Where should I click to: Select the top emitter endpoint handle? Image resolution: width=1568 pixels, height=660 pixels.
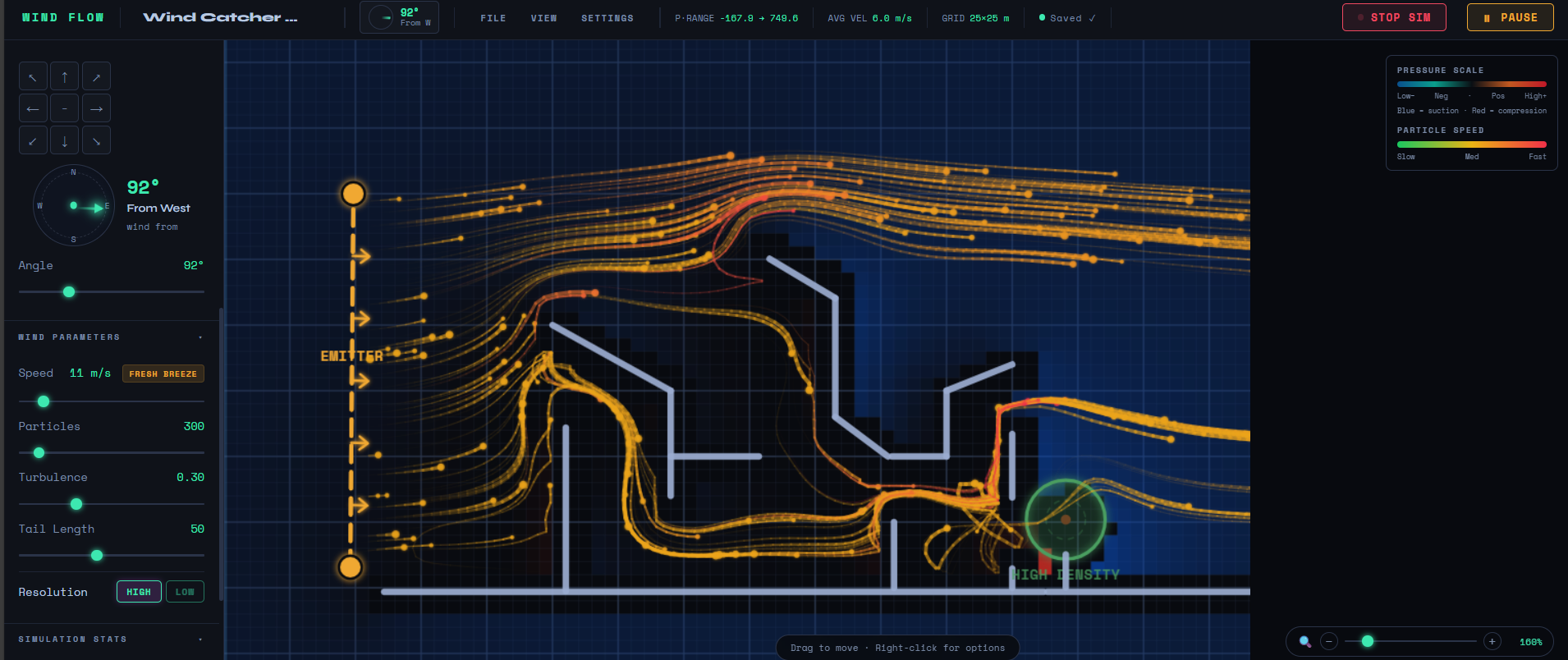[x=353, y=194]
